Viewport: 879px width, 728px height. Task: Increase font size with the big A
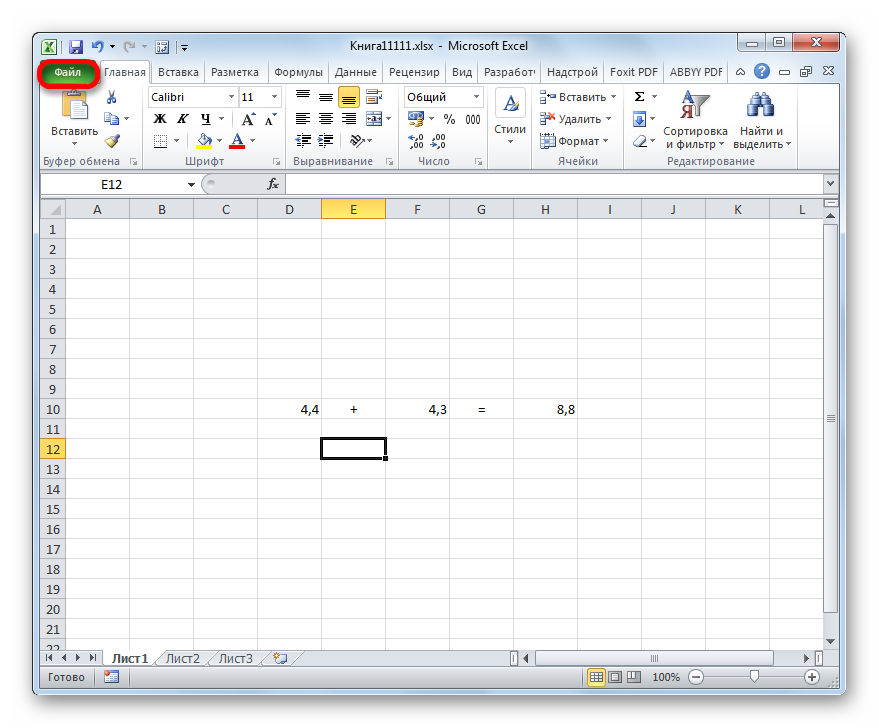coord(248,119)
